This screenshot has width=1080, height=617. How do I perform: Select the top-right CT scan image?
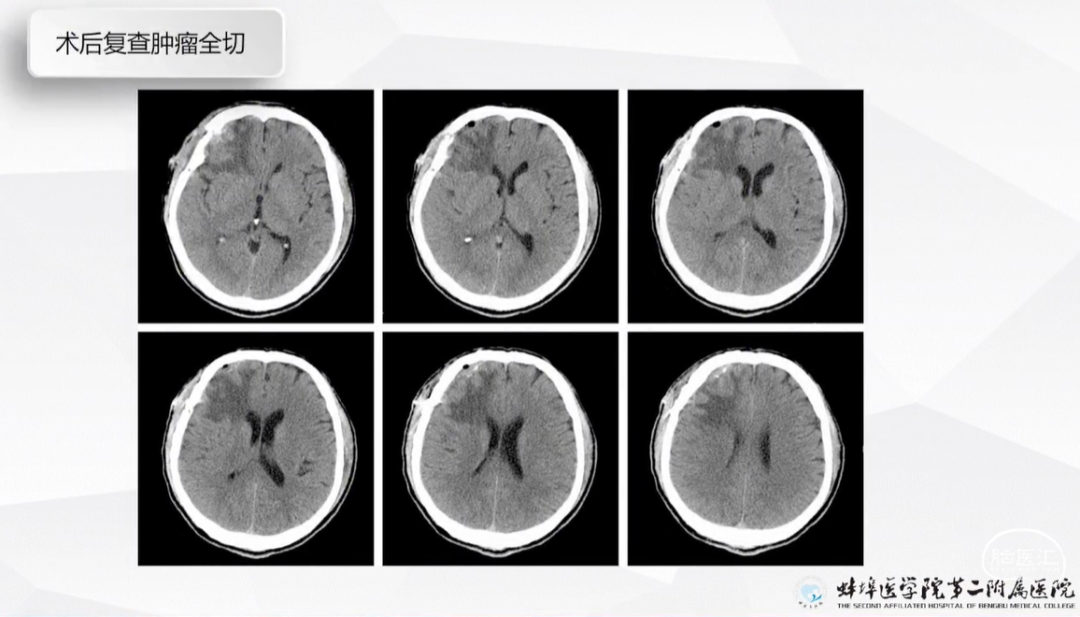745,206
